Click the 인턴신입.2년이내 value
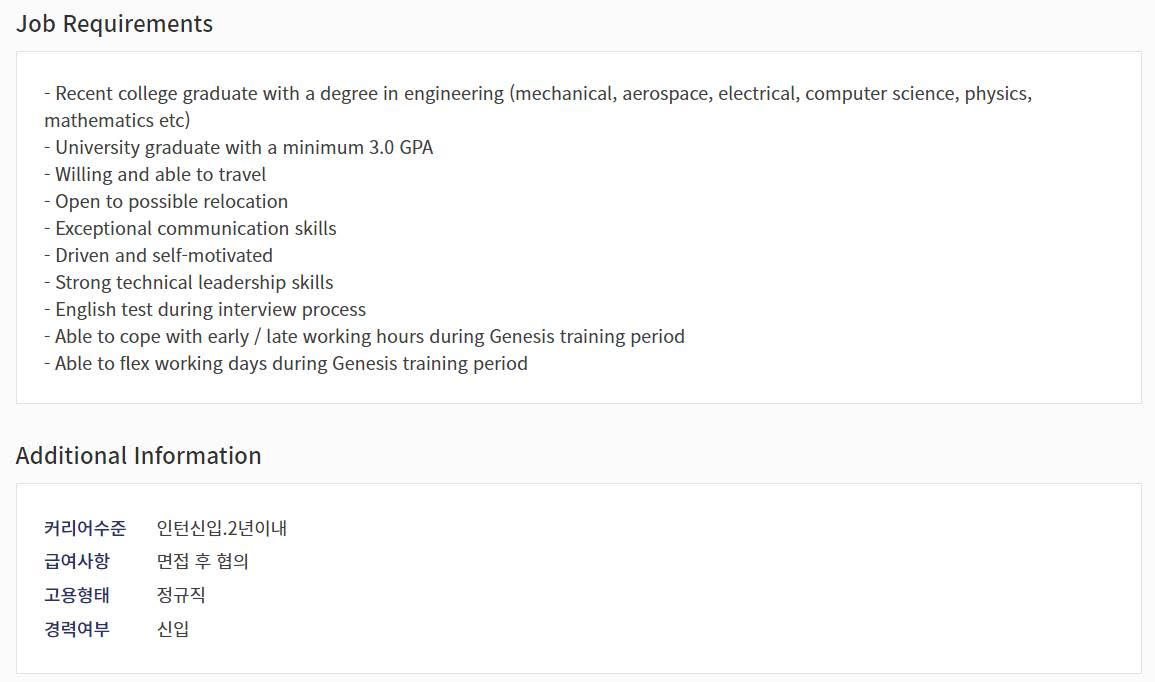This screenshot has height=682, width=1155. point(222,528)
